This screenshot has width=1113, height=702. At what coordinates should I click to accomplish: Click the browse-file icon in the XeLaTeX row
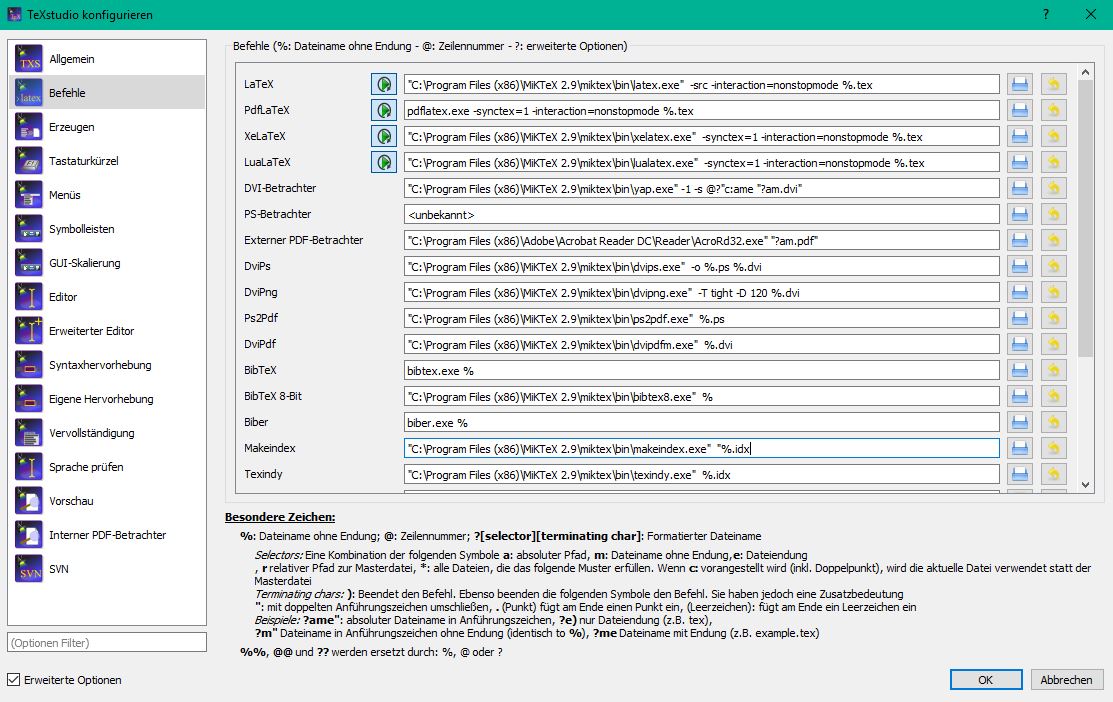point(1020,136)
